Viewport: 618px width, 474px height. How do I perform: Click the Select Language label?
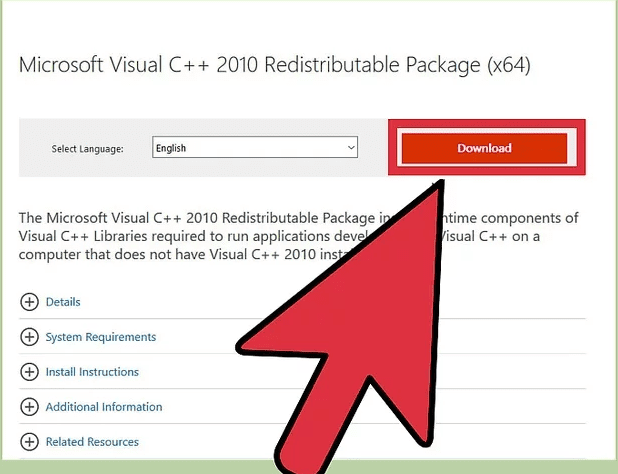(87, 149)
